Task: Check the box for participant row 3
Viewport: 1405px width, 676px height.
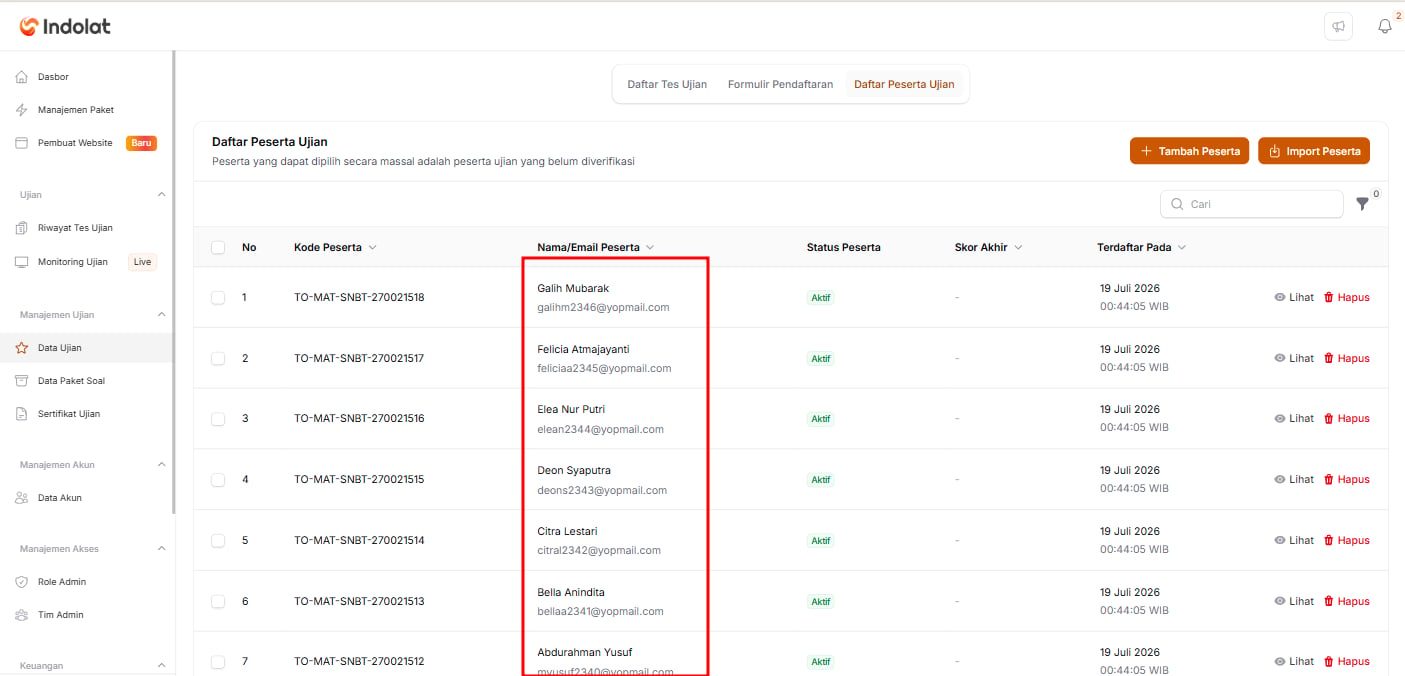Action: pos(218,419)
